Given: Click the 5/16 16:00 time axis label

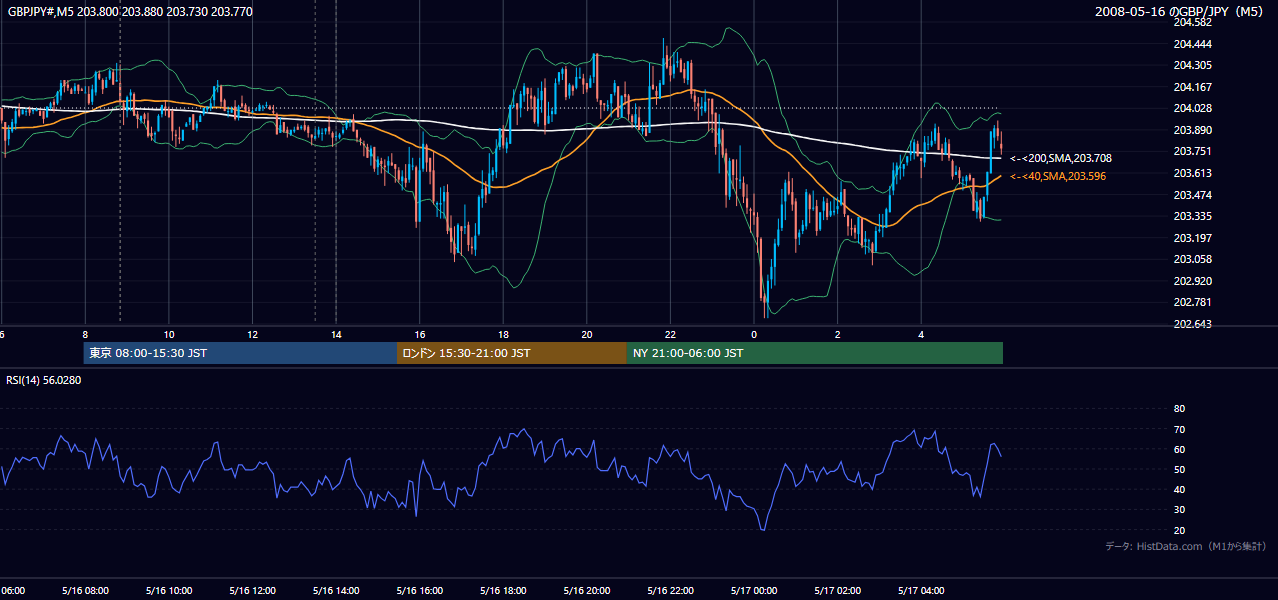Looking at the screenshot, I should tap(419, 590).
